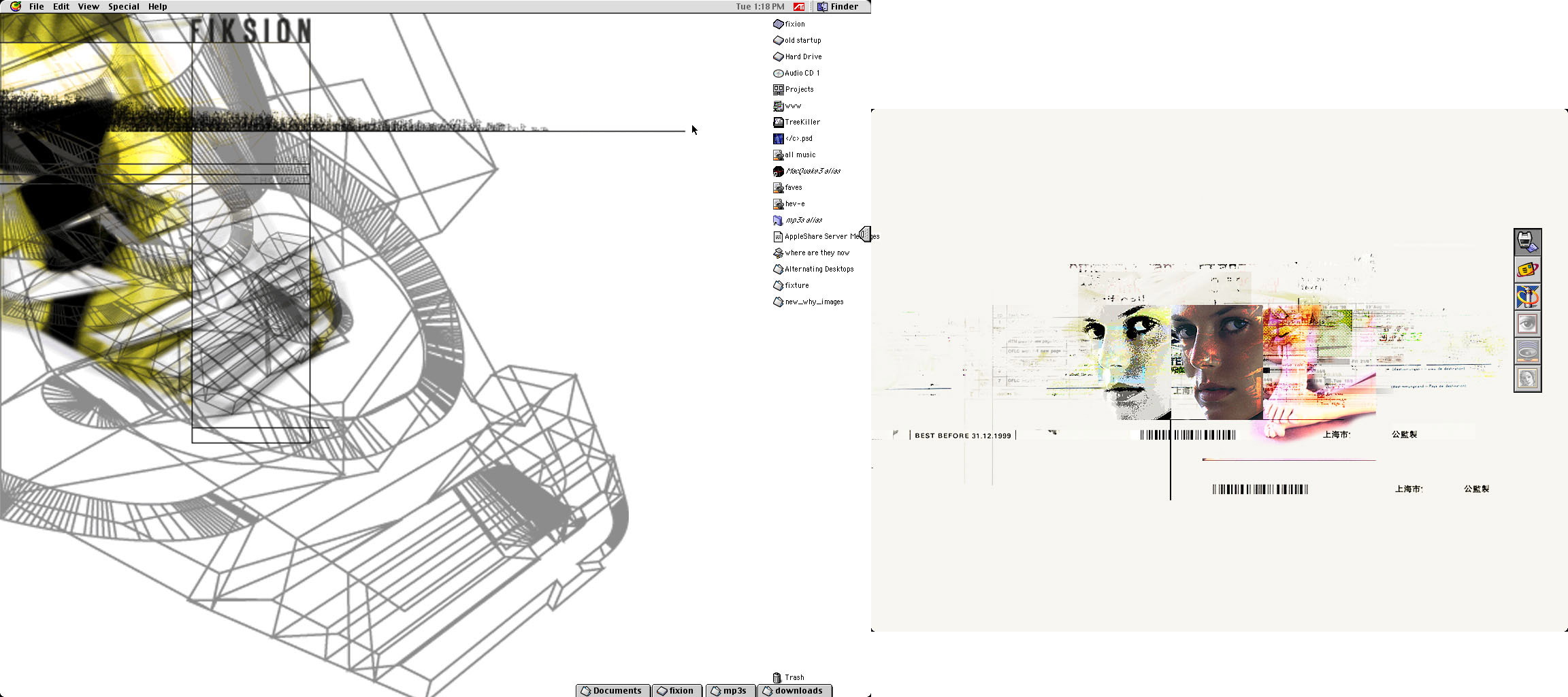The width and height of the screenshot is (1568, 697).
Task: Open the Documents pop-up window tab
Action: pos(612,690)
